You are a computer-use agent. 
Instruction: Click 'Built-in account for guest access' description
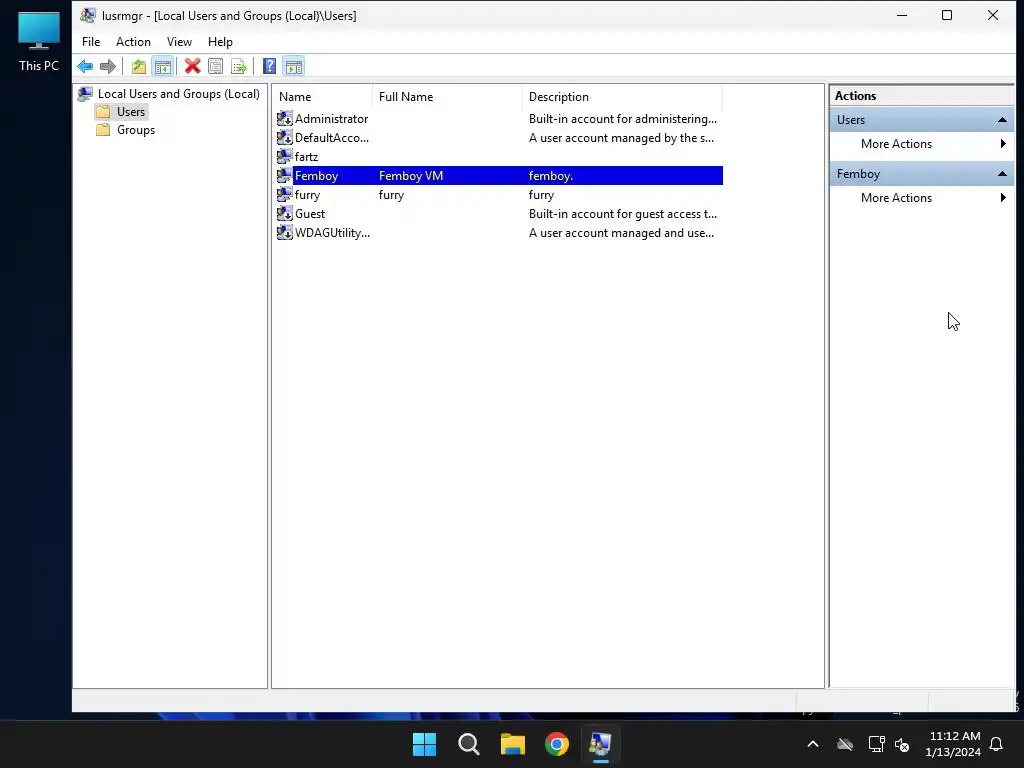[622, 214]
